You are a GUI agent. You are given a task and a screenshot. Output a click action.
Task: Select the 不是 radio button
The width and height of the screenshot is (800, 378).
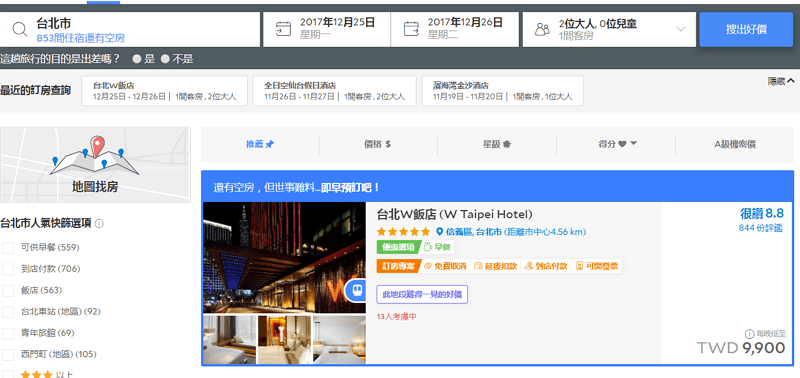click(x=165, y=59)
